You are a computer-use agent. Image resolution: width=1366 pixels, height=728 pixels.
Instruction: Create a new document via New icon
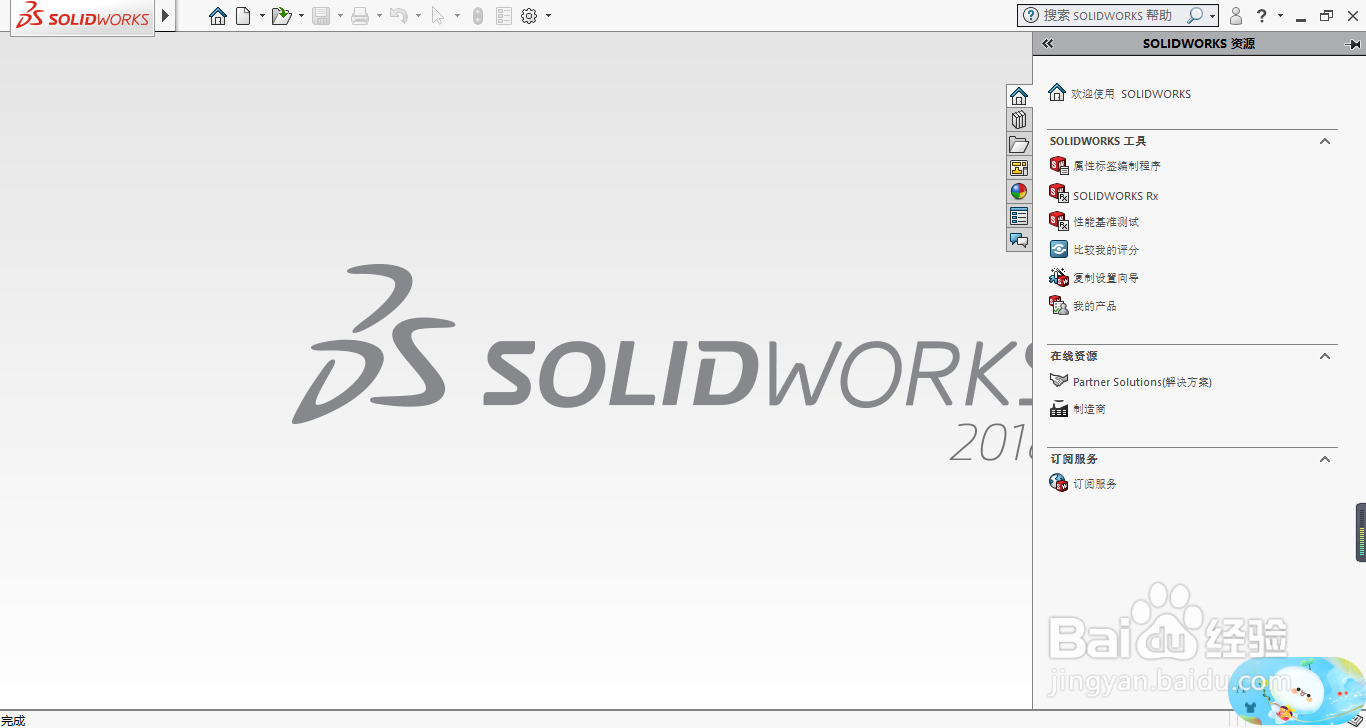coord(243,16)
